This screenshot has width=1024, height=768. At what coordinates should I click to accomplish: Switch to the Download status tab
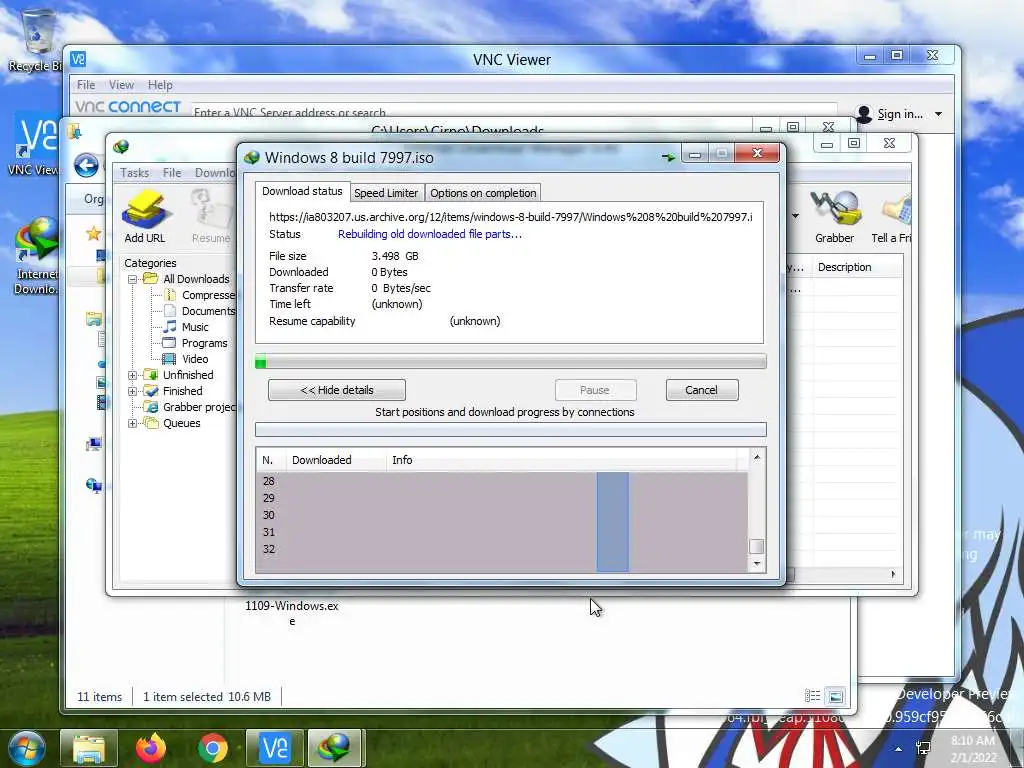tap(302, 191)
